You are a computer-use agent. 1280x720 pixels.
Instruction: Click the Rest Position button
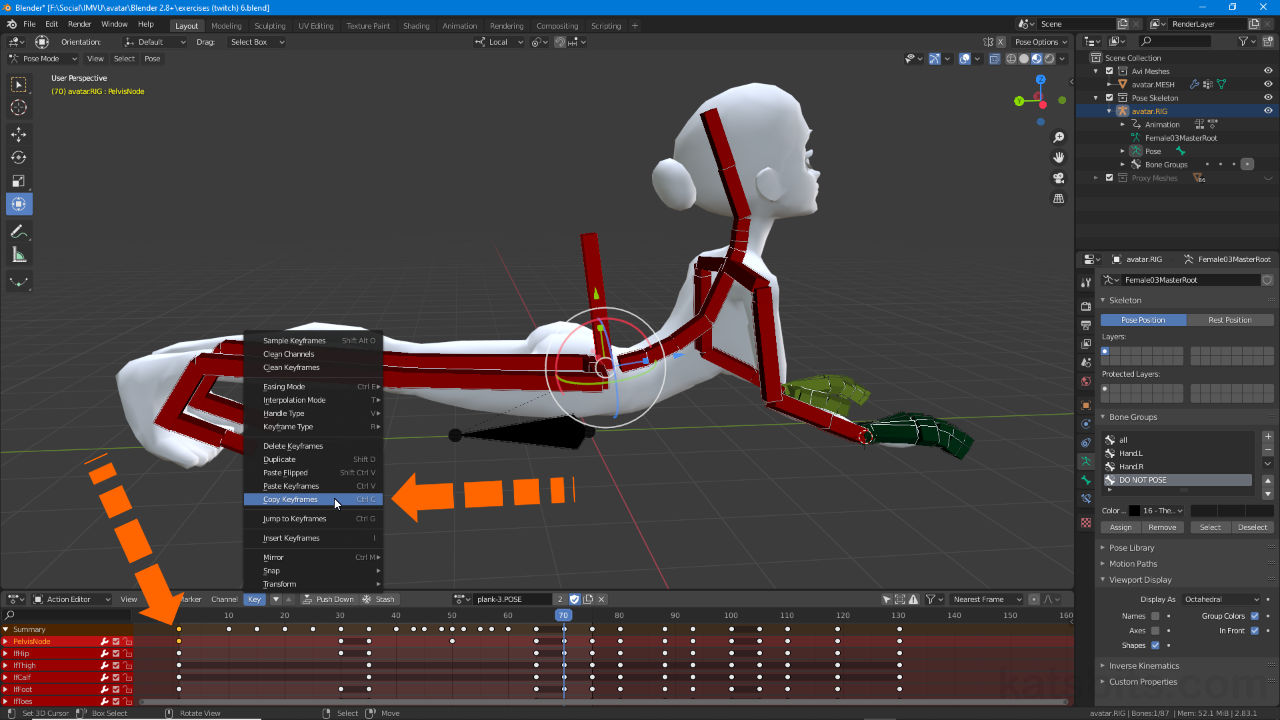click(x=1230, y=320)
